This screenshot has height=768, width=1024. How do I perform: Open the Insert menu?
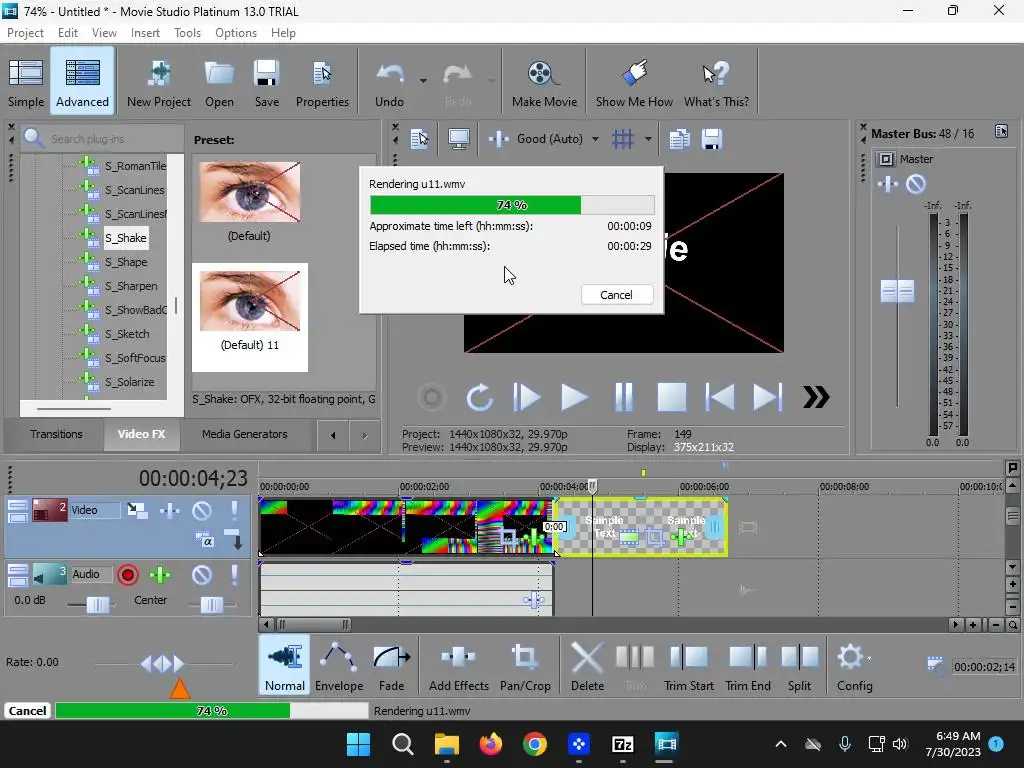pyautogui.click(x=145, y=33)
